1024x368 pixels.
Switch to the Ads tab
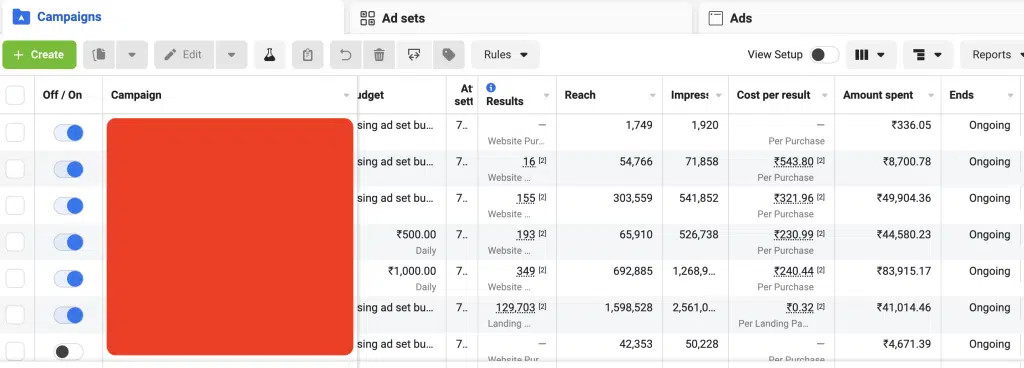click(861, 18)
